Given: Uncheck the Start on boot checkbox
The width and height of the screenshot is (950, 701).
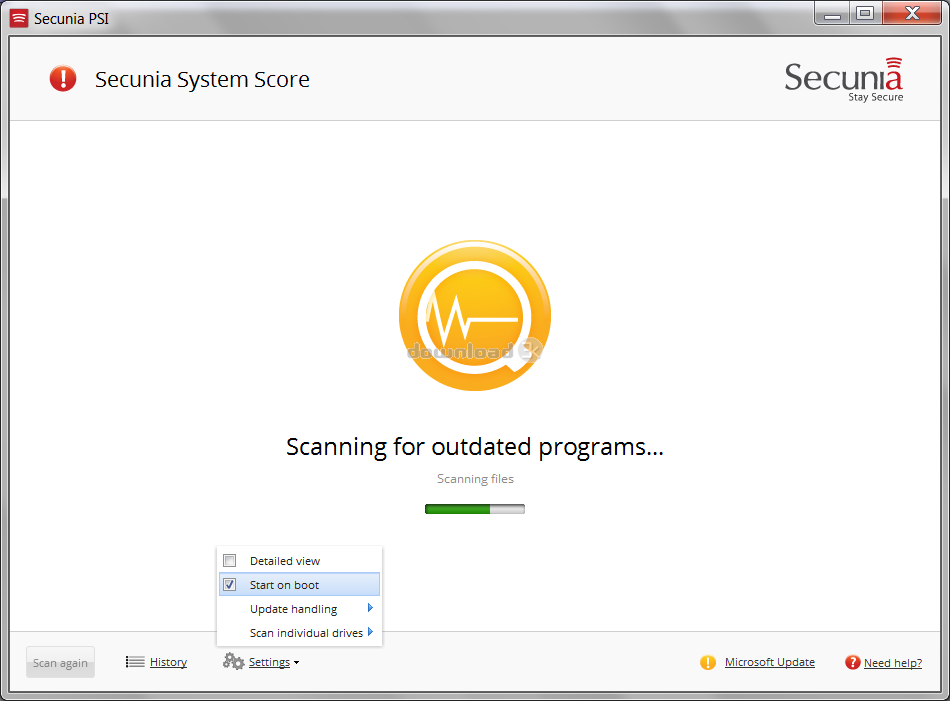Looking at the screenshot, I should point(230,585).
